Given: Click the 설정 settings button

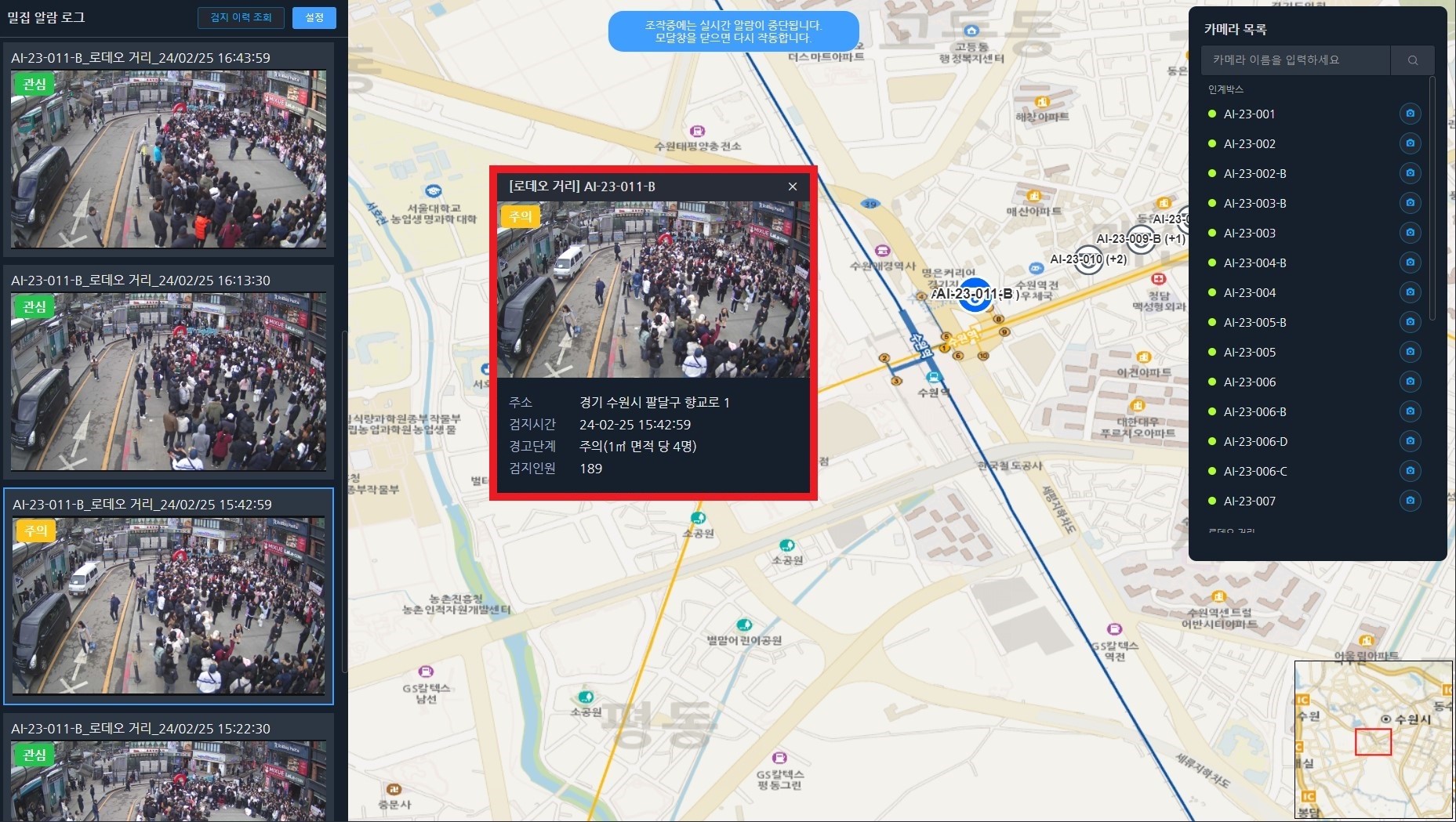Looking at the screenshot, I should point(314,17).
